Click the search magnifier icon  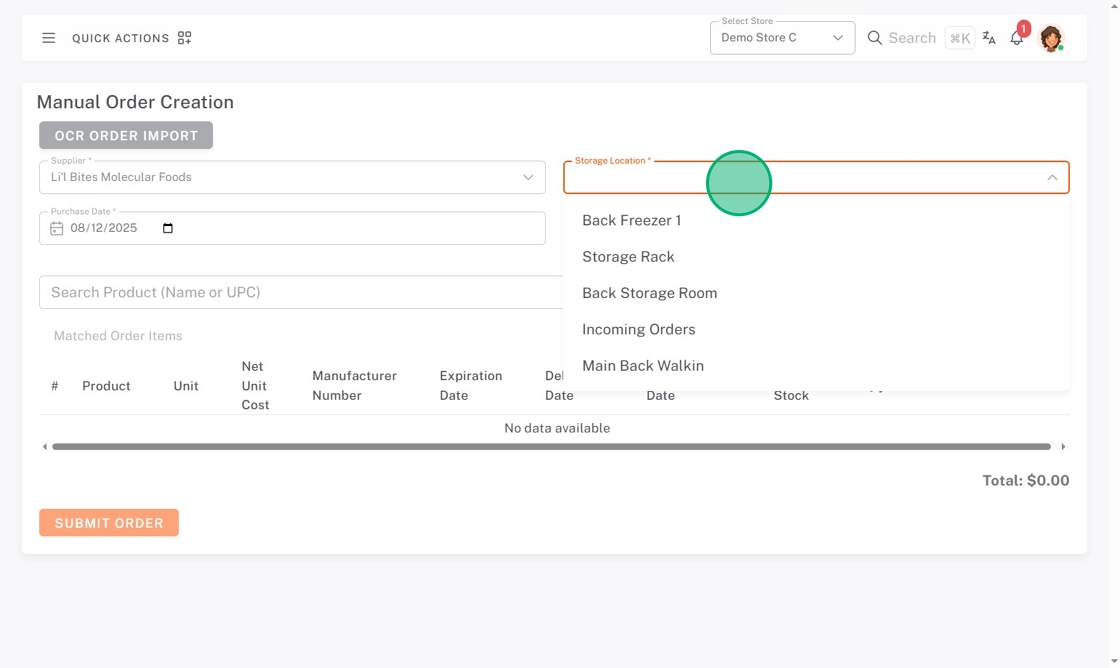point(875,38)
